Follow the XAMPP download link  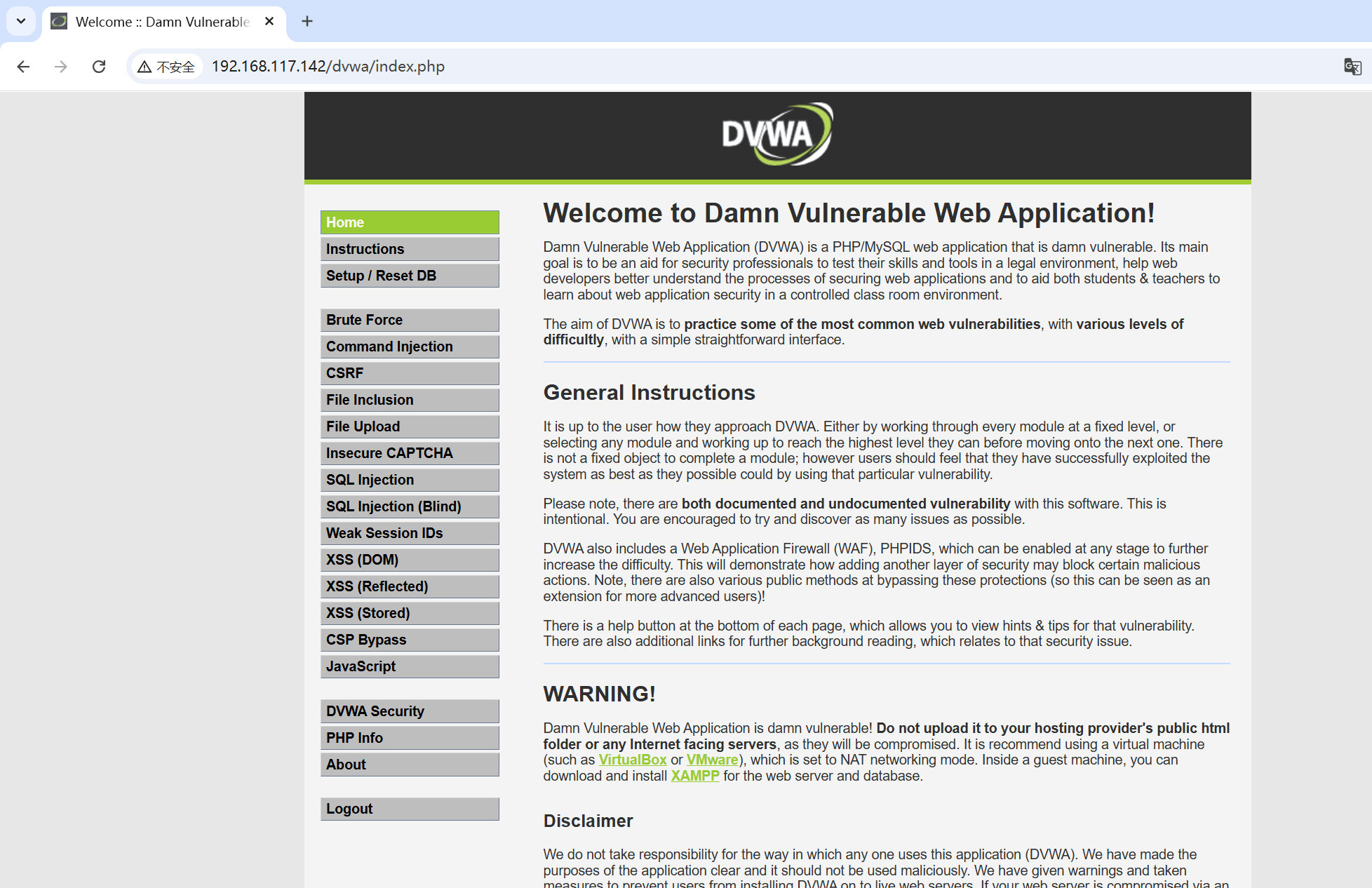click(694, 776)
